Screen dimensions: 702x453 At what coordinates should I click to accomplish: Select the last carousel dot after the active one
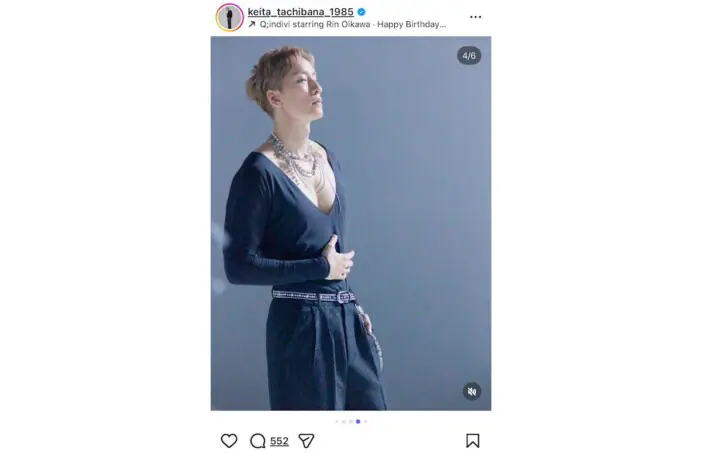coord(366,422)
